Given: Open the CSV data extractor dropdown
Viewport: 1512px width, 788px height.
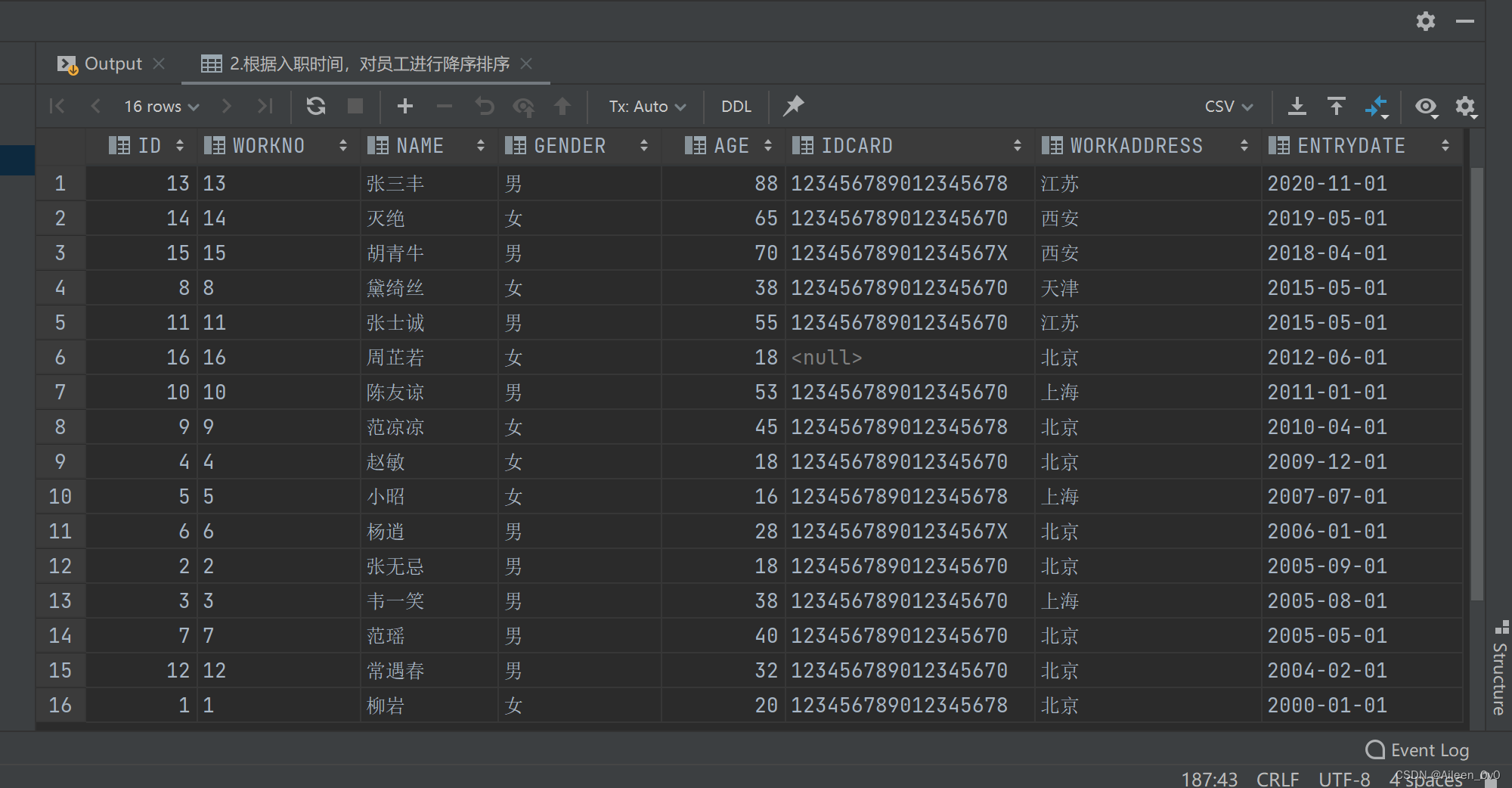Looking at the screenshot, I should tap(1228, 106).
